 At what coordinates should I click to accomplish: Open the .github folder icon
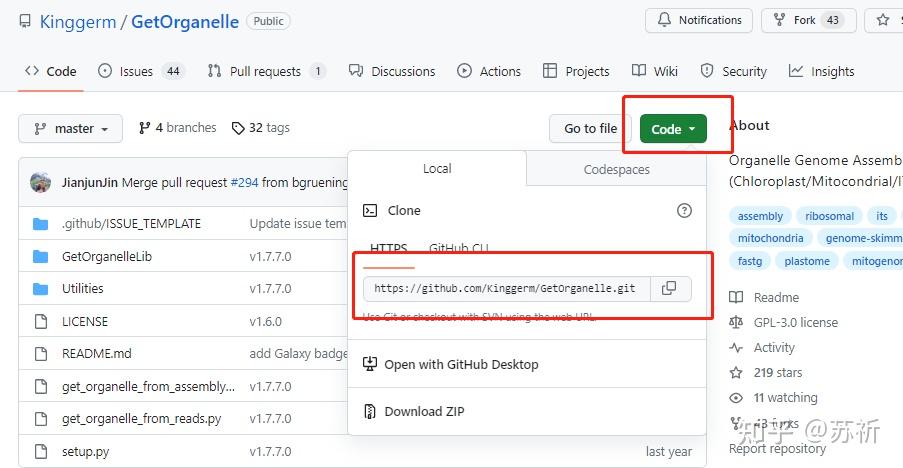[x=41, y=224]
